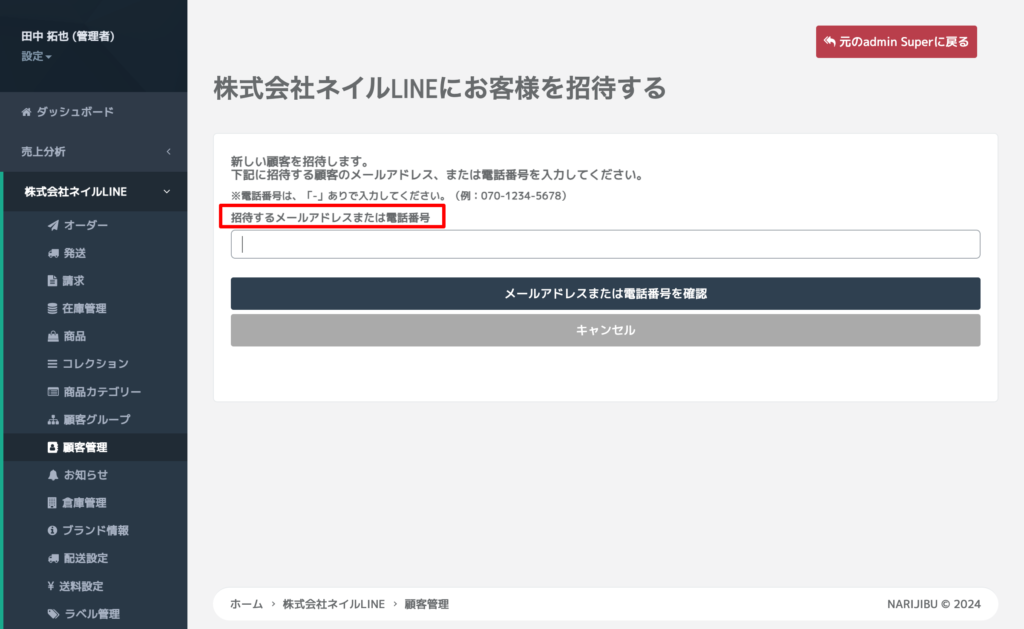Click the ホーム breadcrumb link
The image size is (1024, 629).
[247, 604]
